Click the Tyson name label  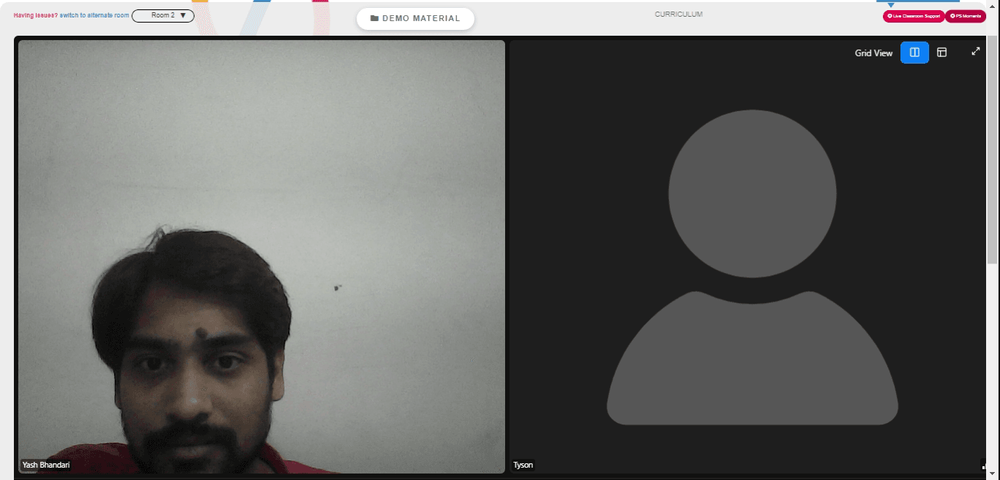pyautogui.click(x=523, y=465)
